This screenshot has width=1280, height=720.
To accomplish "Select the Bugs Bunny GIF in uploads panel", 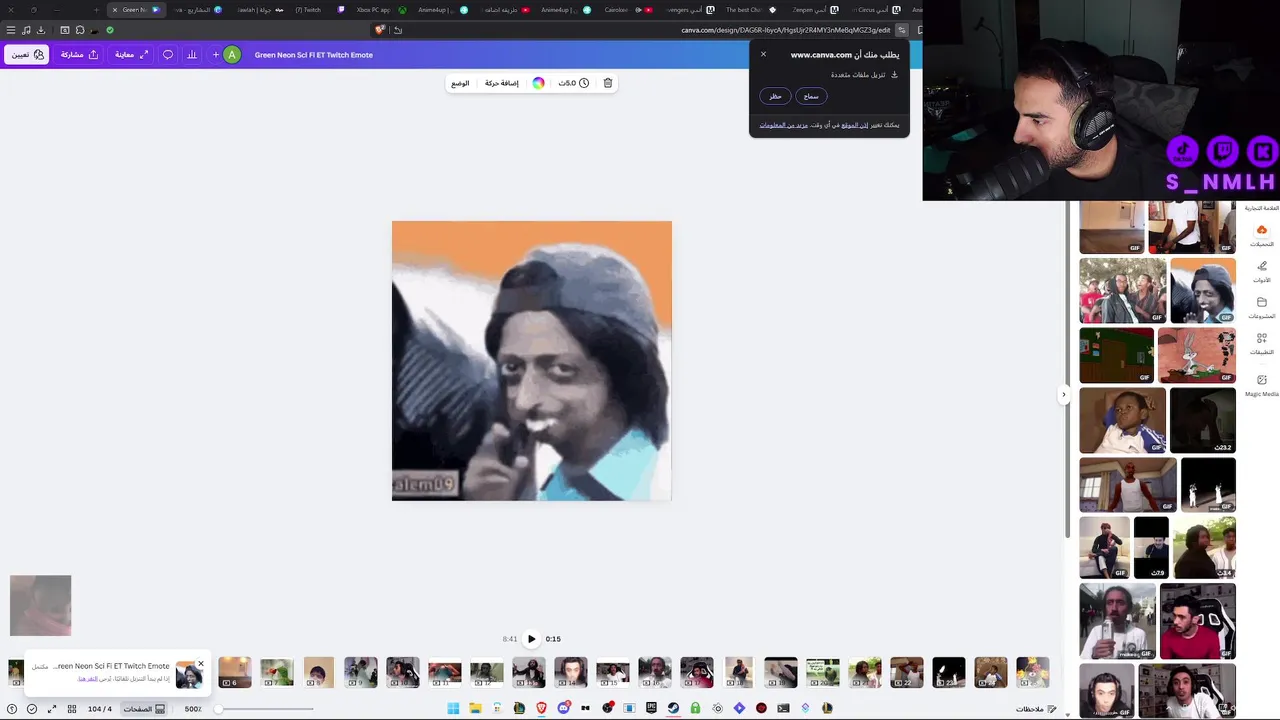I will (x=1197, y=355).
